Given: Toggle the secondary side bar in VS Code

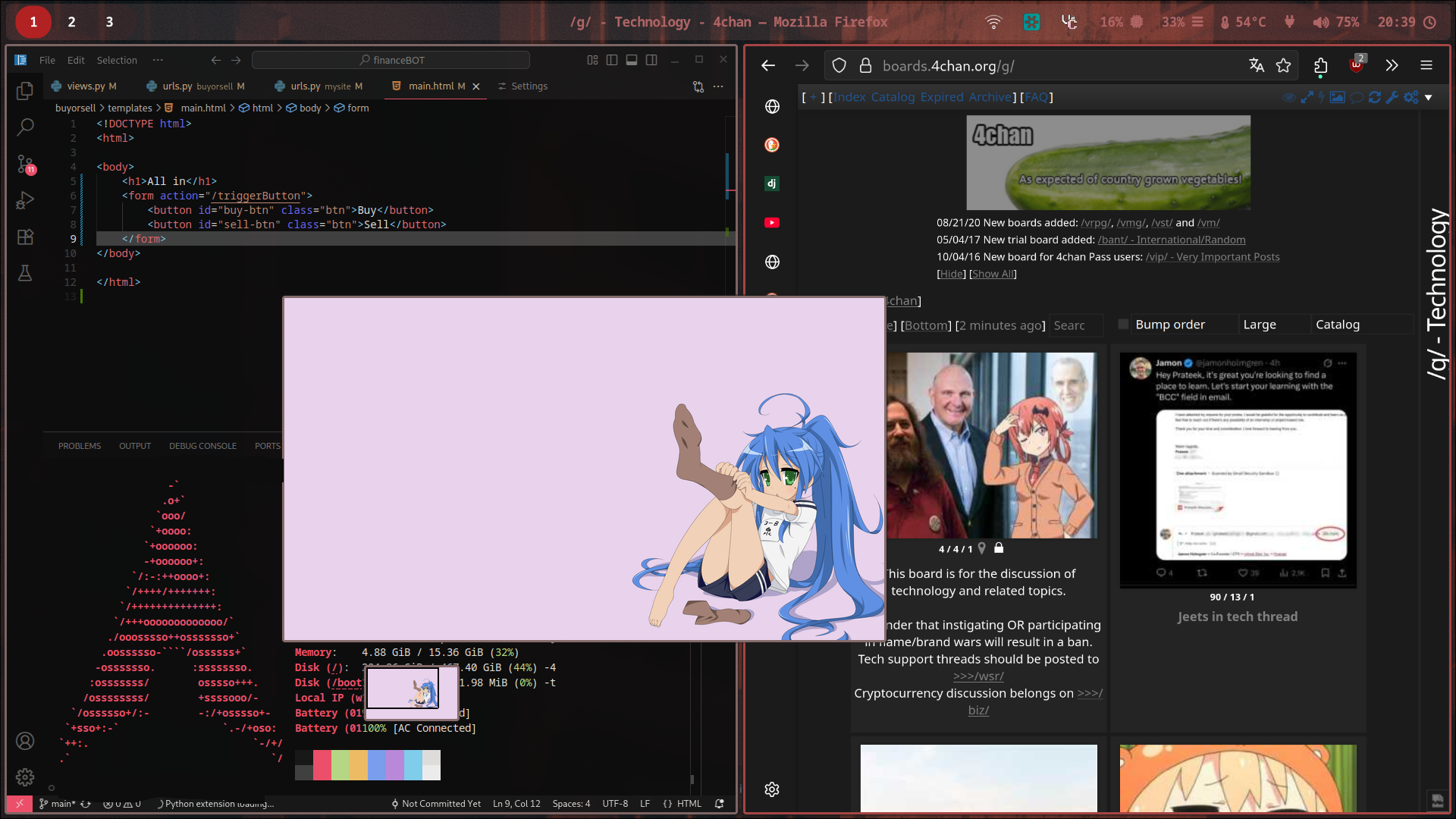Looking at the screenshot, I should 651,60.
